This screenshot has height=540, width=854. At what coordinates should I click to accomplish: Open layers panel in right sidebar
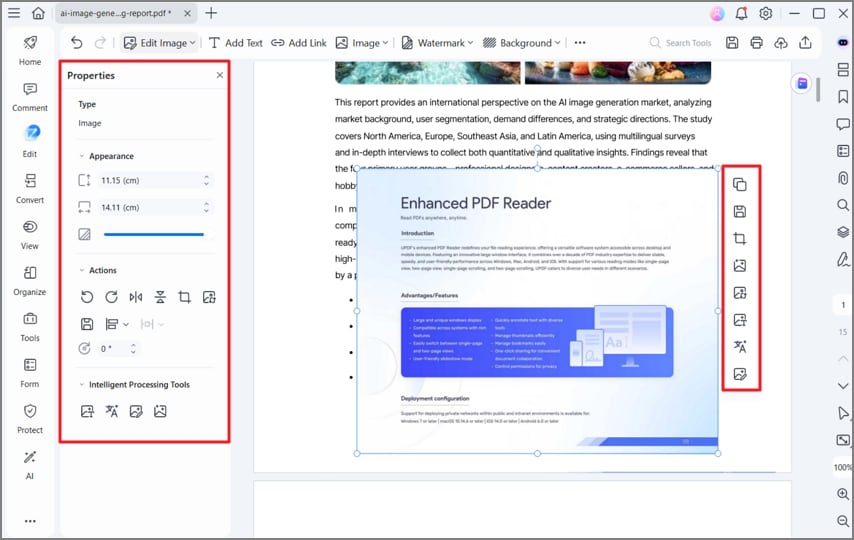843,232
